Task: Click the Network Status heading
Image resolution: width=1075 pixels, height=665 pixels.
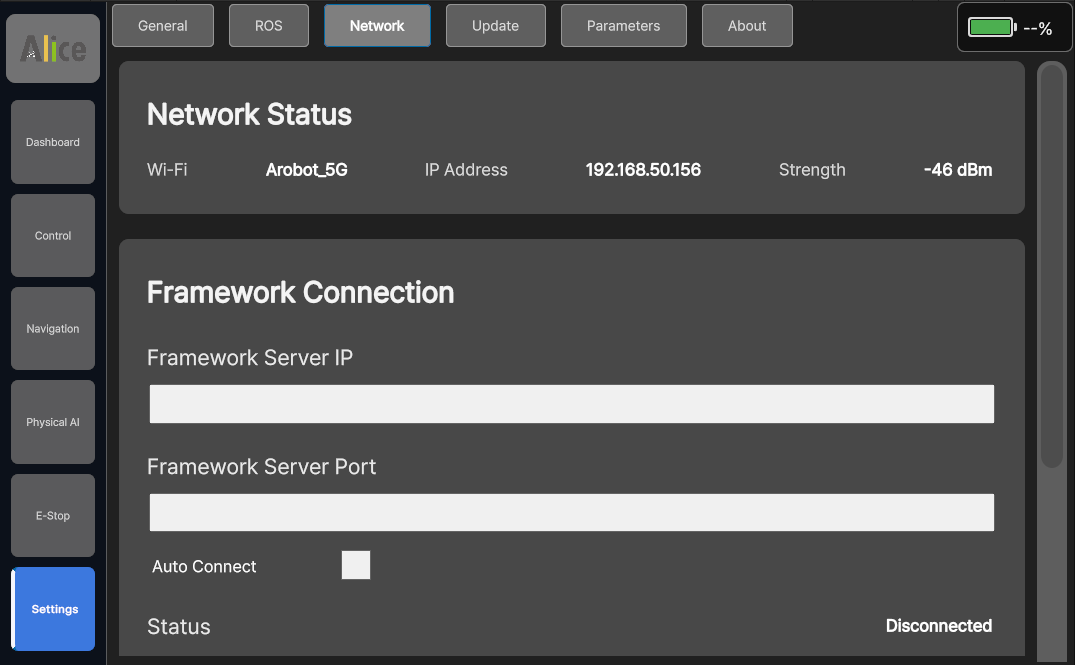Action: 250,114
